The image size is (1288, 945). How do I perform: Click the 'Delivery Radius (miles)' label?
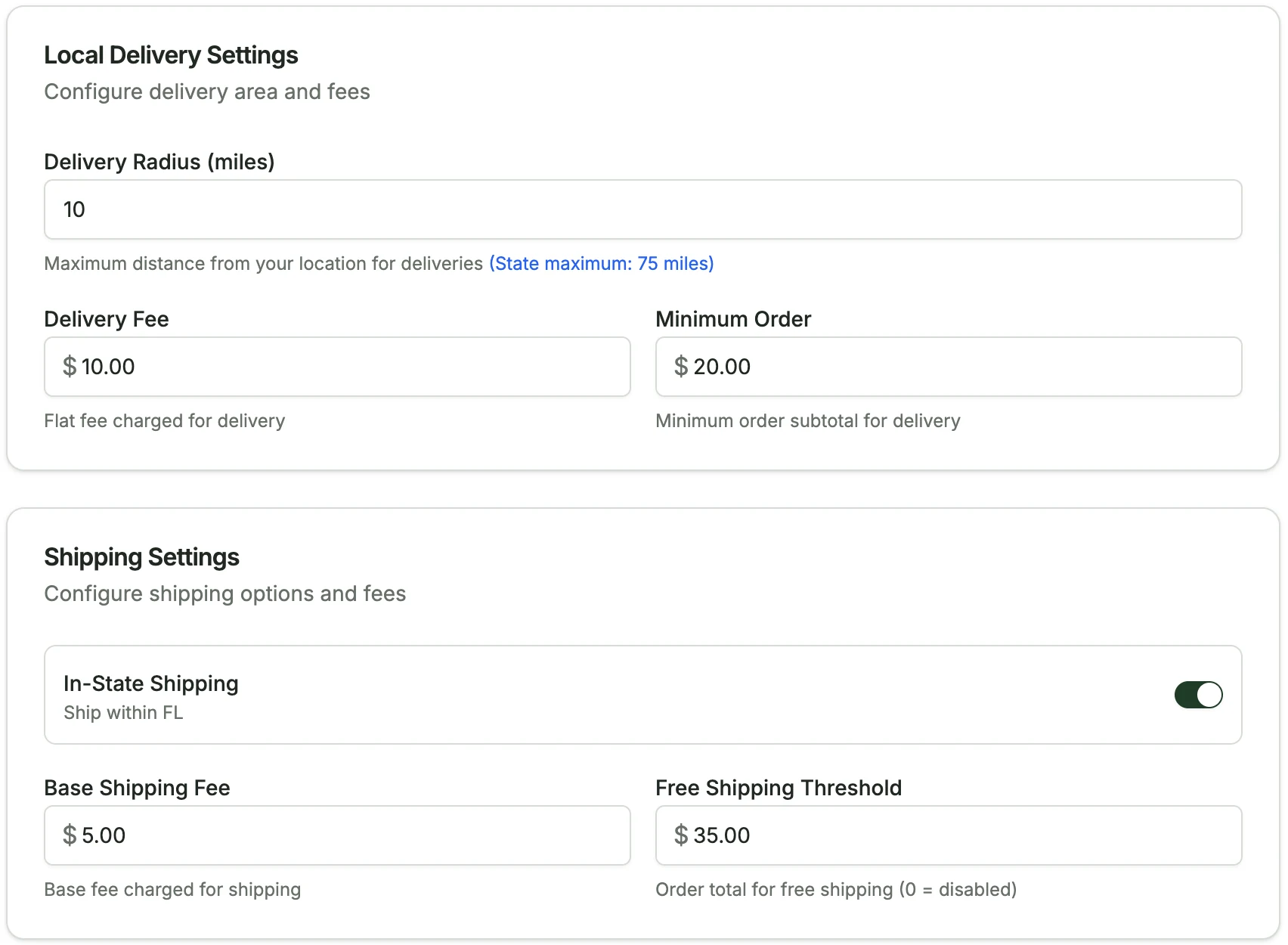tap(159, 162)
